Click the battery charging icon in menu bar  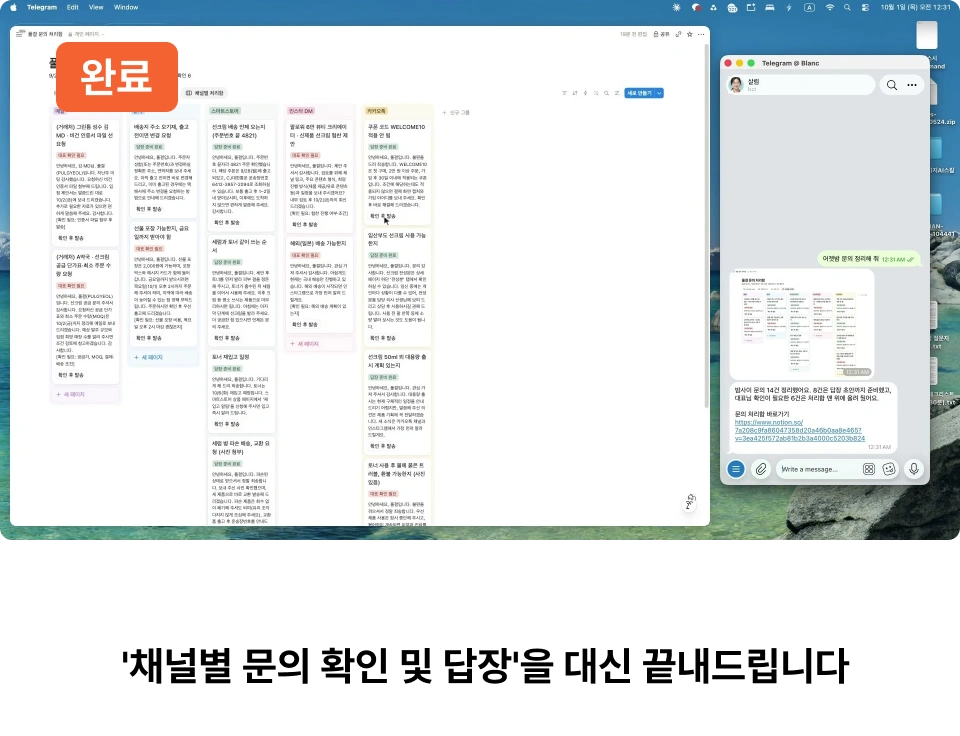789,7
